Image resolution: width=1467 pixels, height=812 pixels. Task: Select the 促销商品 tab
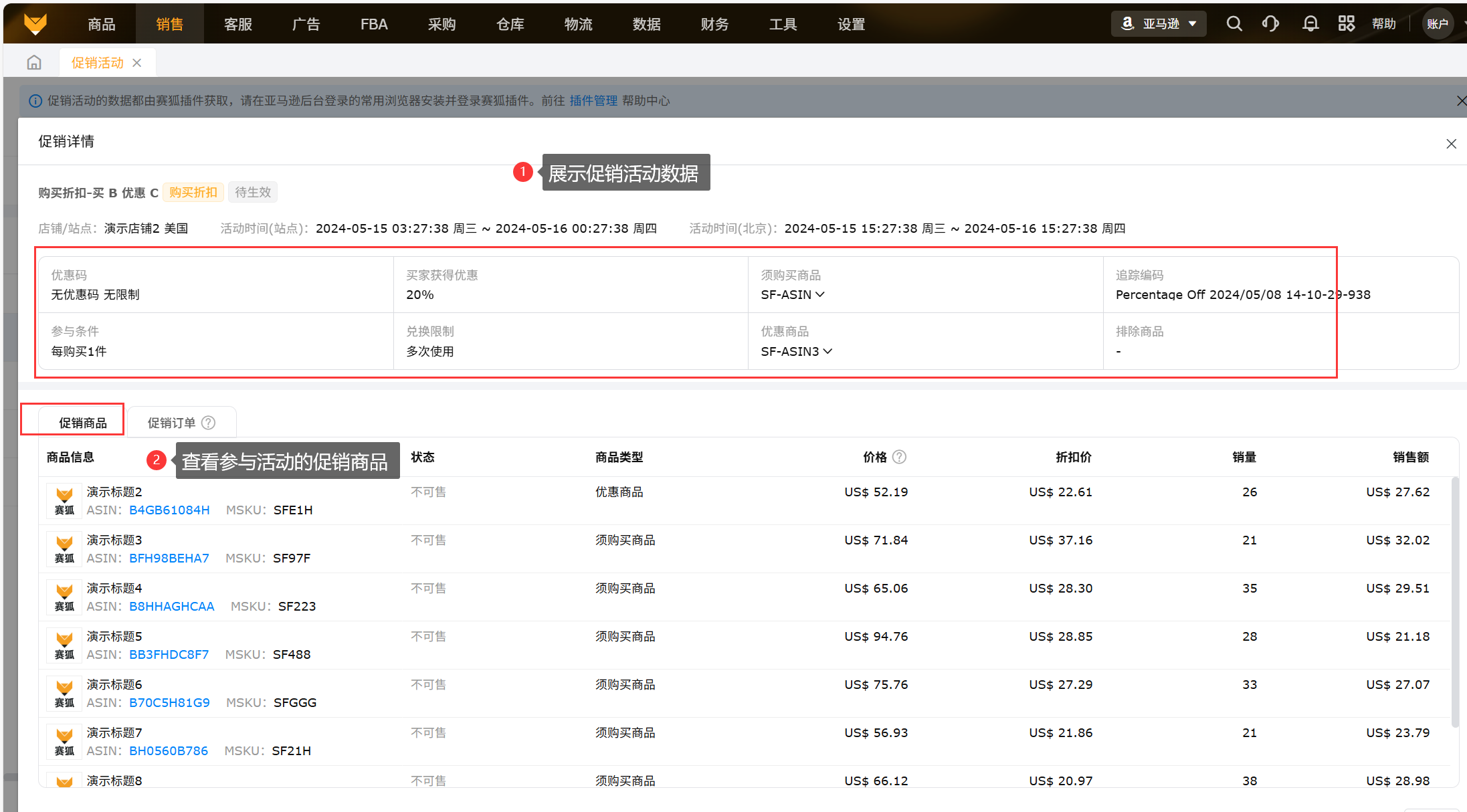tap(82, 423)
